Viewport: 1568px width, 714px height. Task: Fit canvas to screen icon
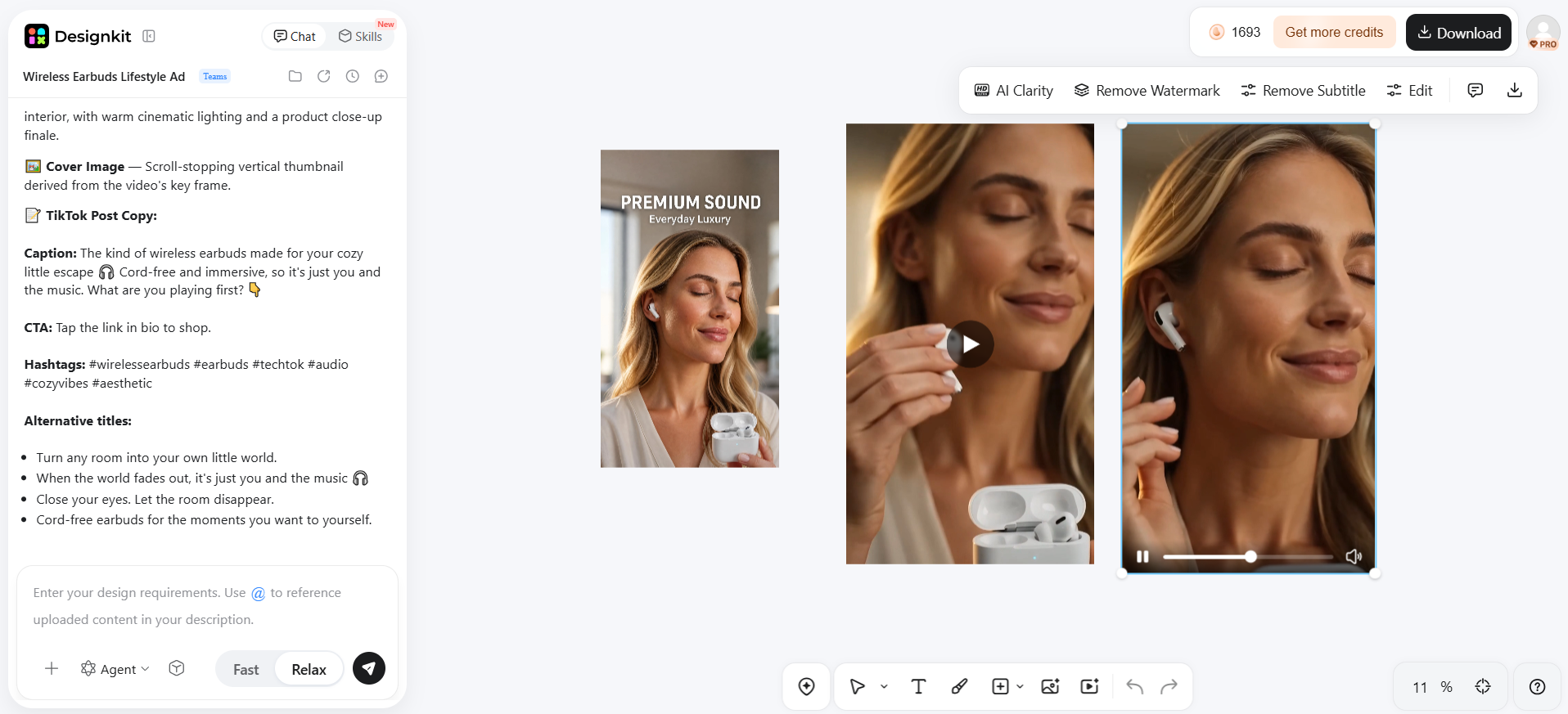click(1483, 686)
